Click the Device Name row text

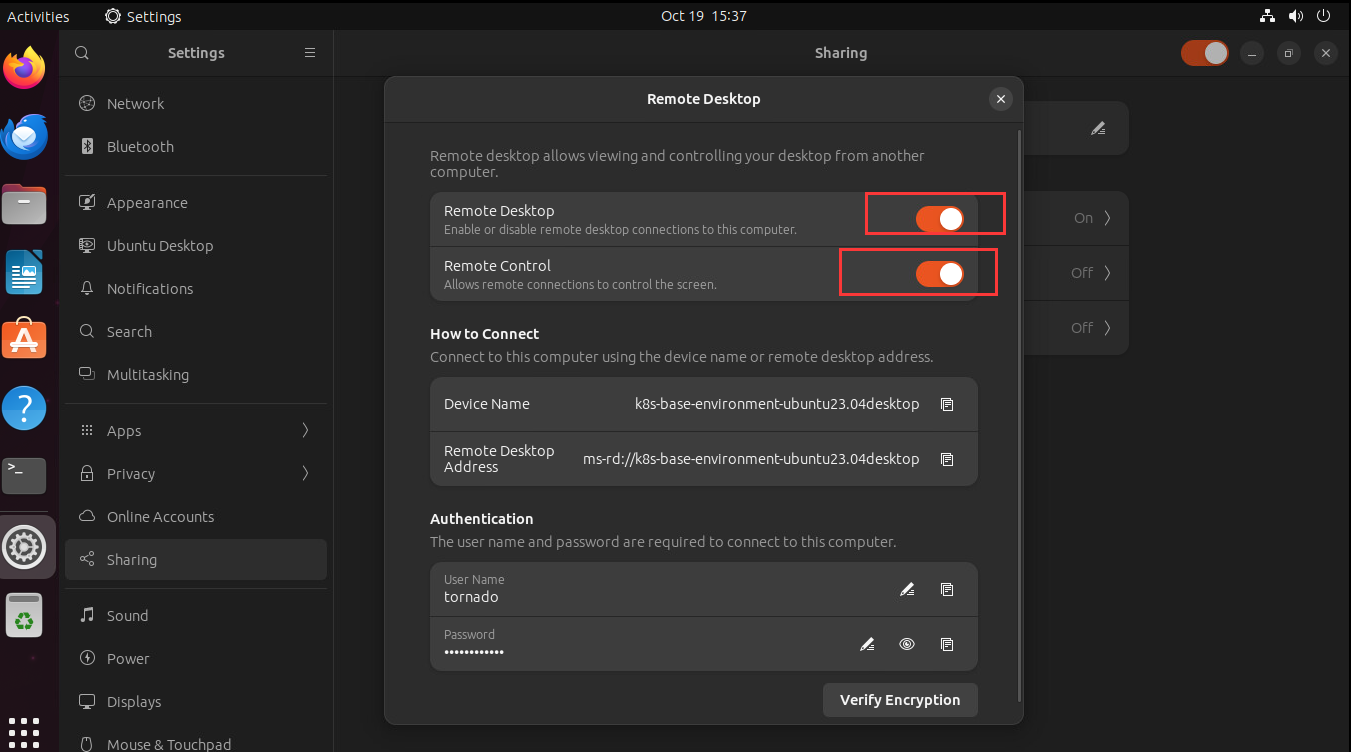click(487, 404)
